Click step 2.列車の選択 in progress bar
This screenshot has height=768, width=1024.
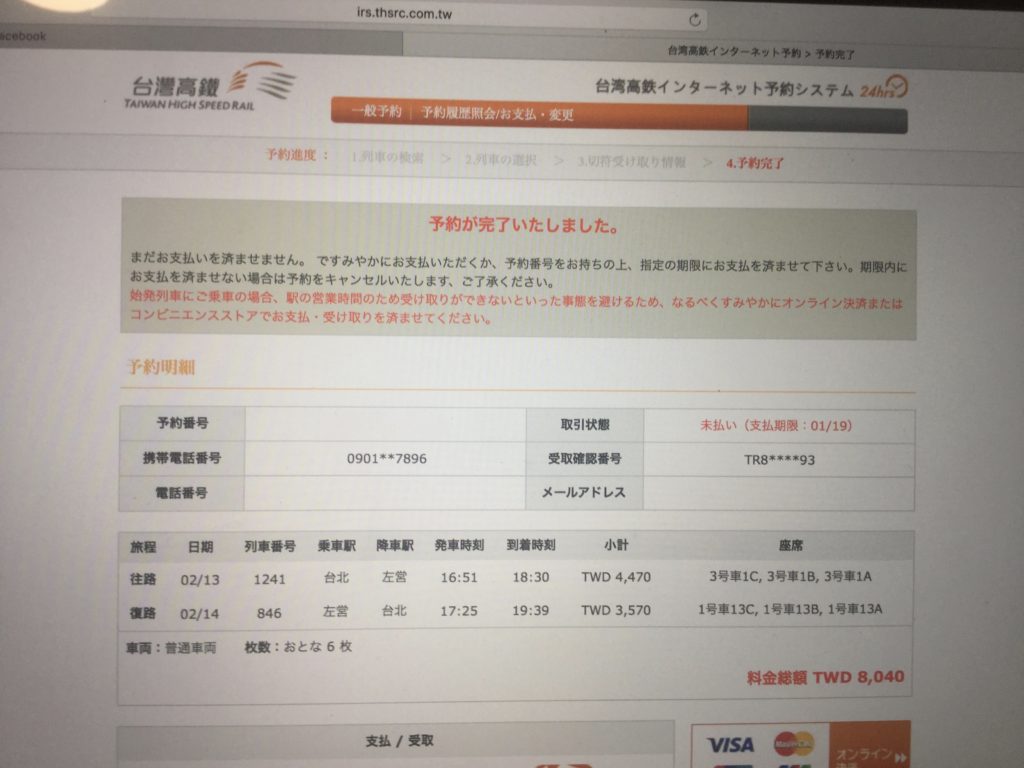(500, 160)
